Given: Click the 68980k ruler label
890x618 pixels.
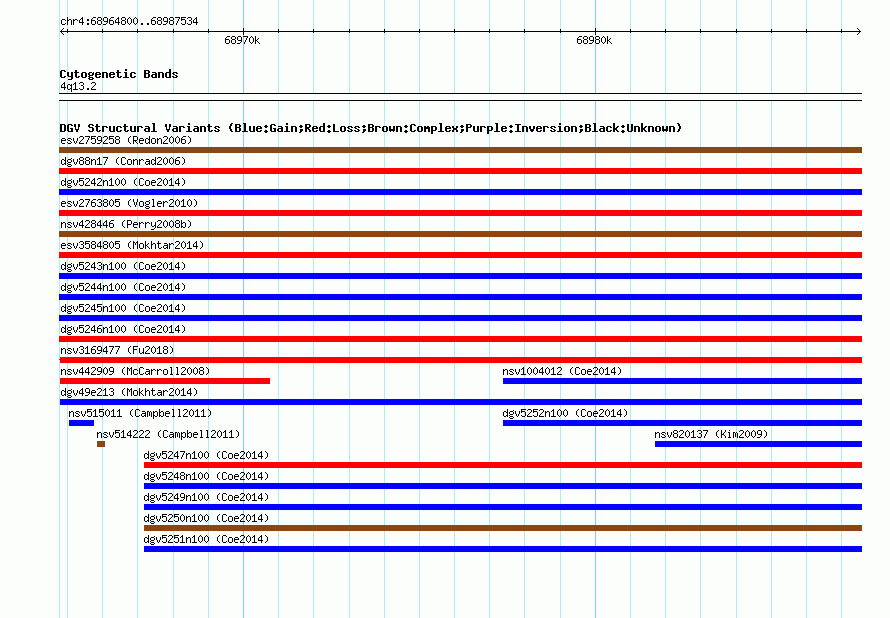Looking at the screenshot, I should click(594, 40).
